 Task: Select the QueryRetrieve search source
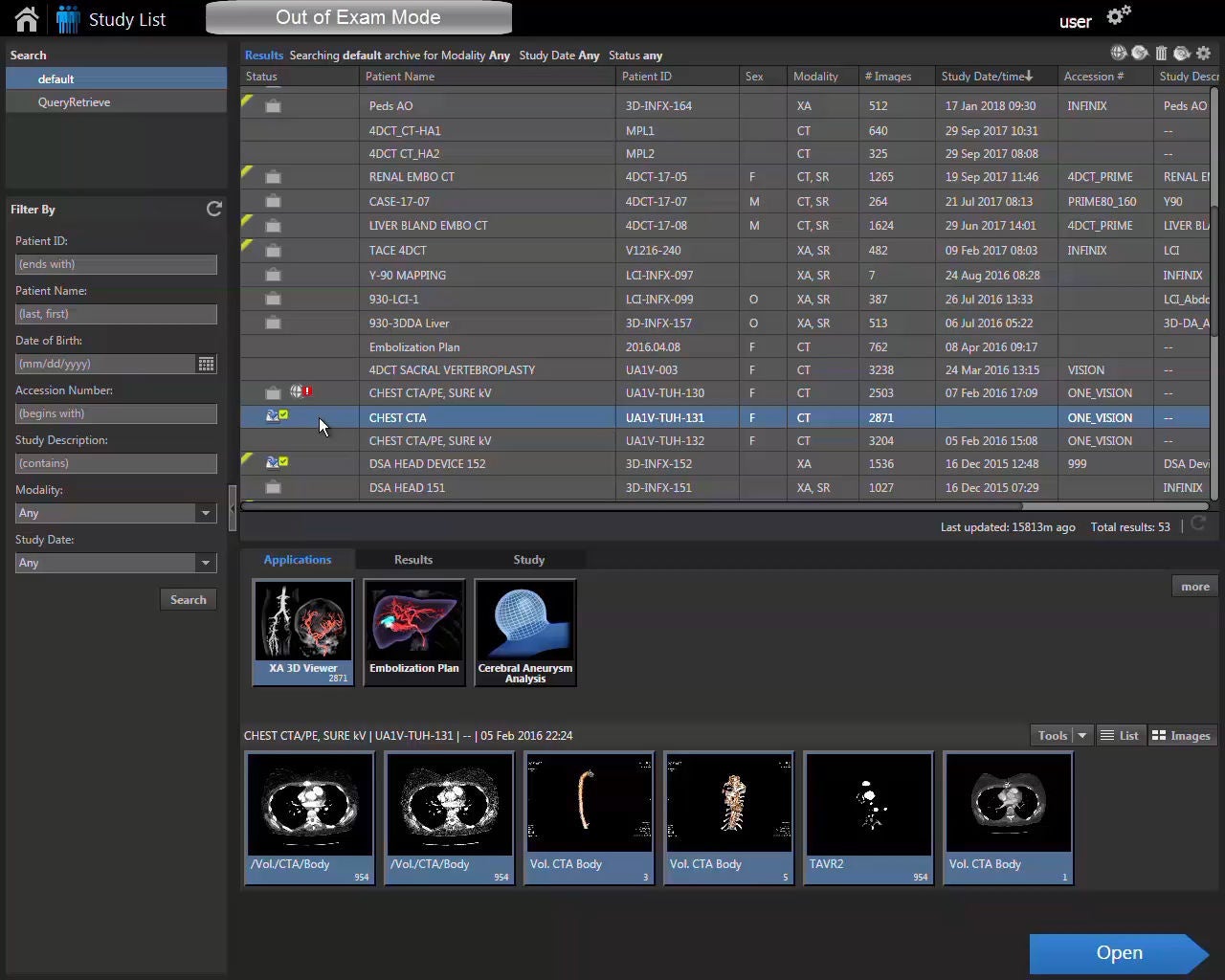116,102
